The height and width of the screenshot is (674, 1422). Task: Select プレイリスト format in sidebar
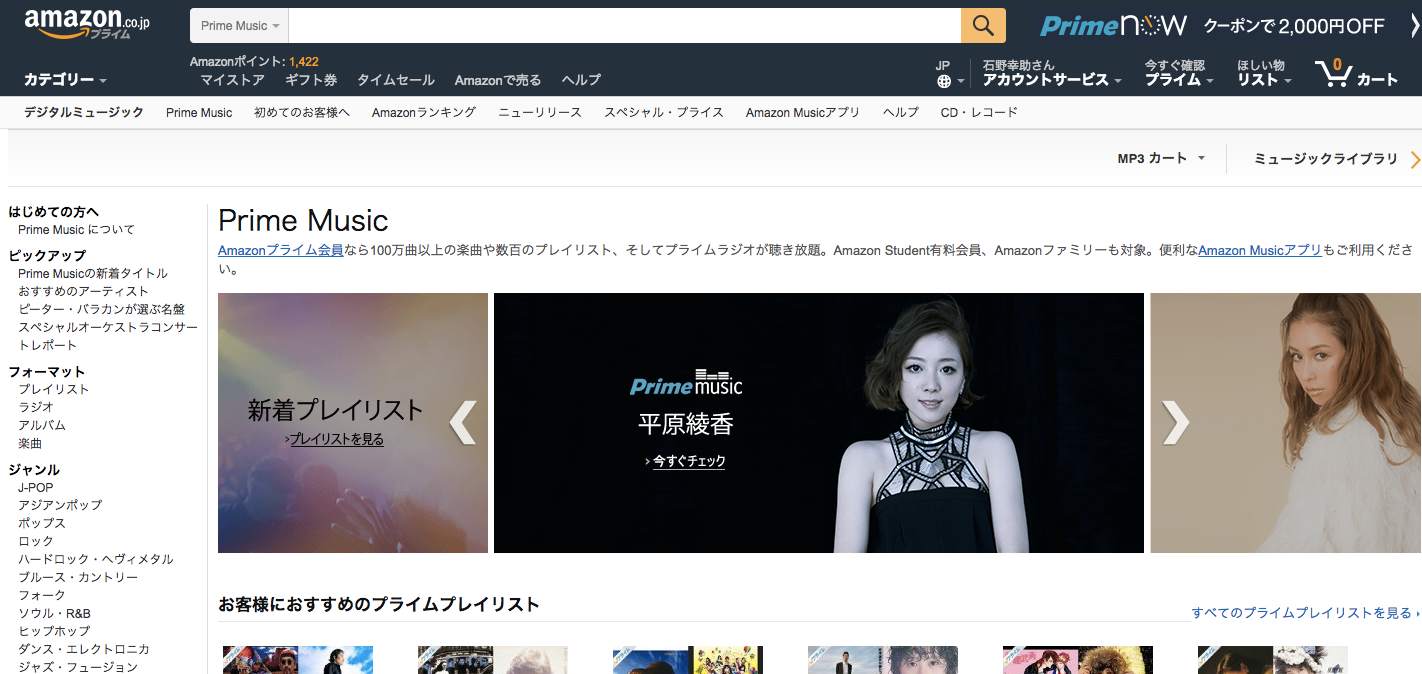(x=54, y=389)
